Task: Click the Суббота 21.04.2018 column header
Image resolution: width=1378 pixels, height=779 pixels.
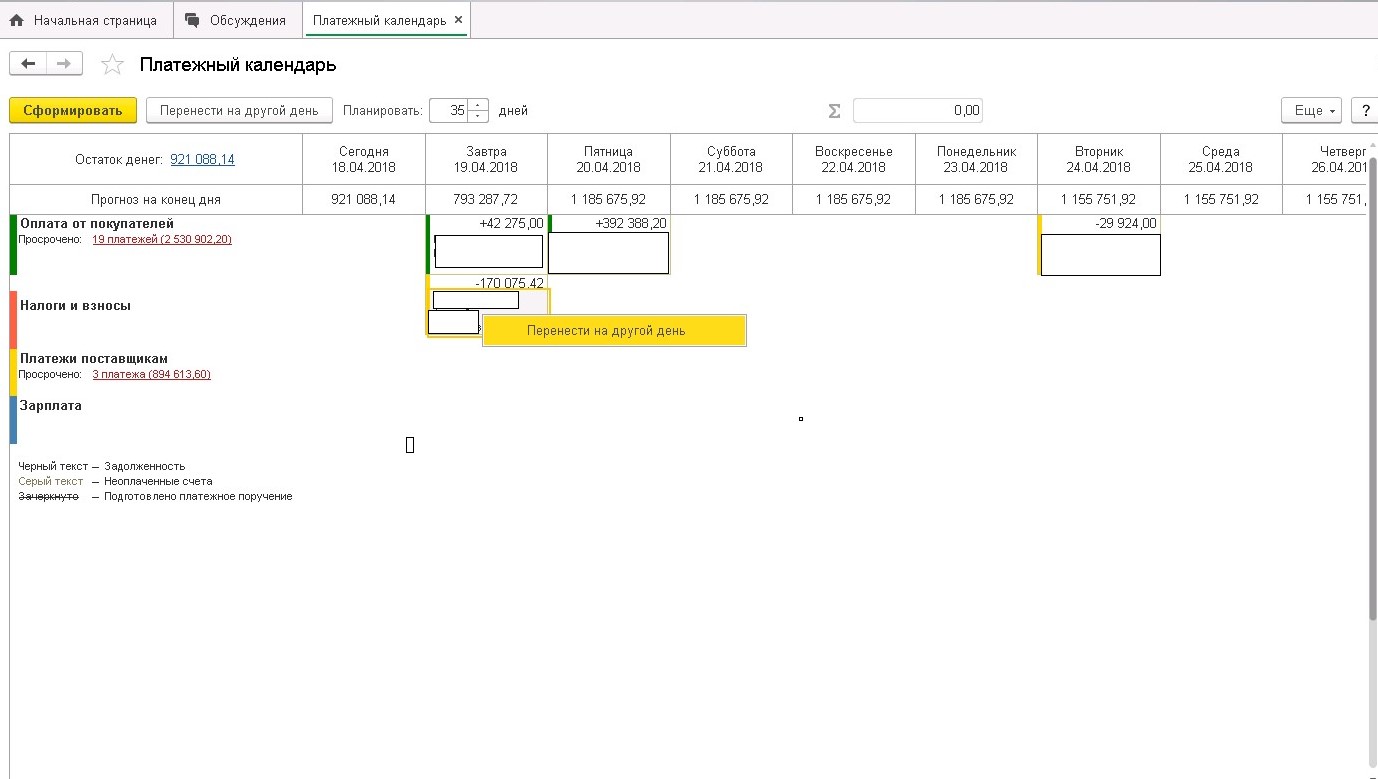Action: click(731, 159)
